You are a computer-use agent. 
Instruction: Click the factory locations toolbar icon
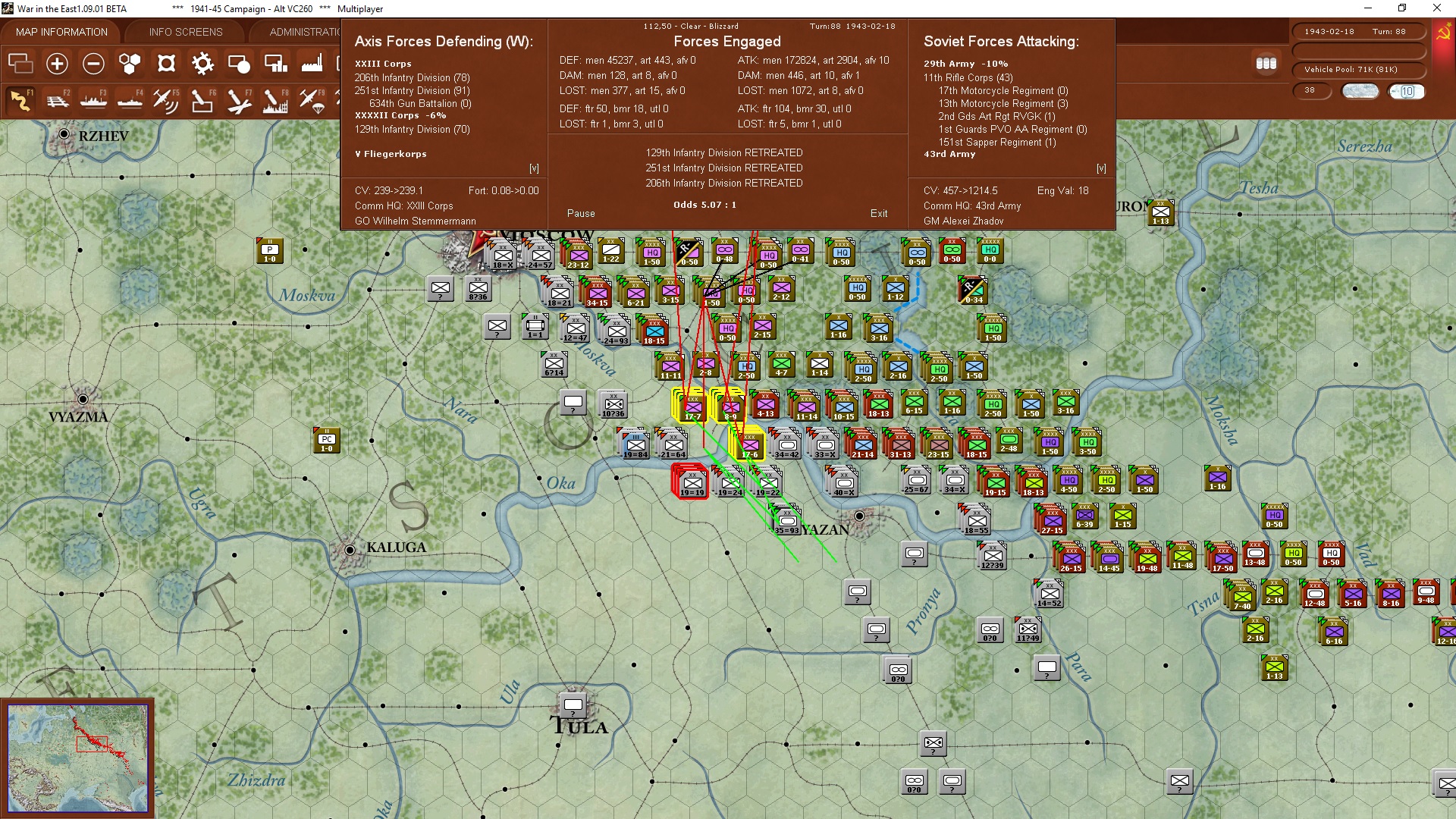click(x=312, y=64)
